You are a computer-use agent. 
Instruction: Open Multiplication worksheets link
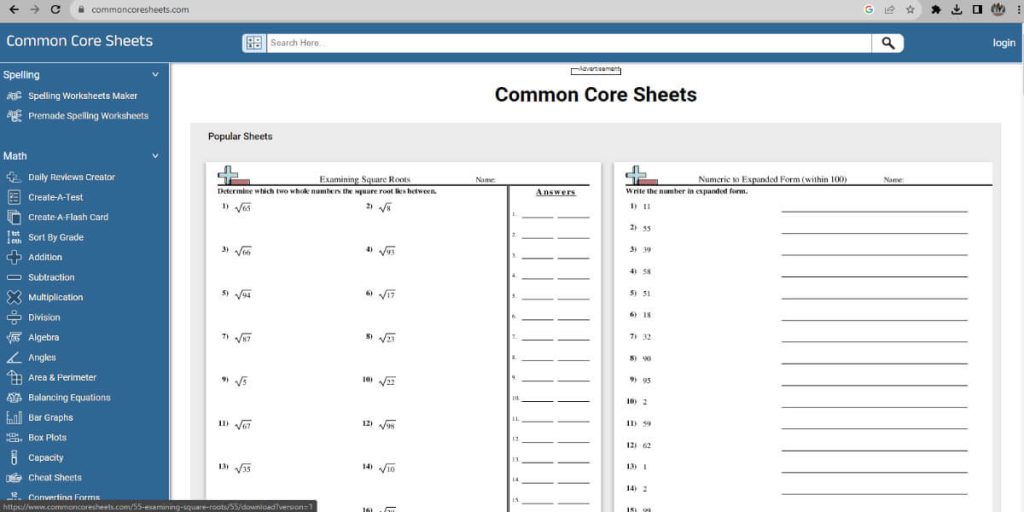pos(56,297)
